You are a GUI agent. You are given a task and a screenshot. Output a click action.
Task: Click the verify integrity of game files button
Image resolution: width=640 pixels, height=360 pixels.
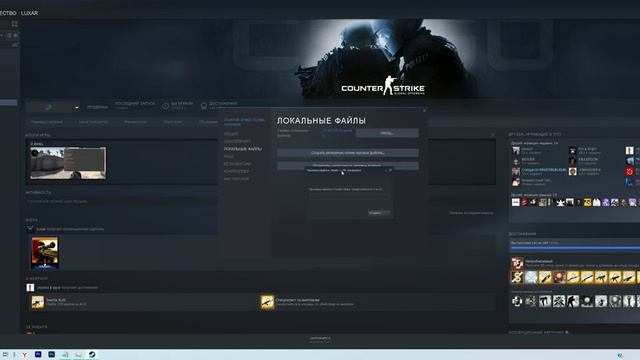point(348,165)
